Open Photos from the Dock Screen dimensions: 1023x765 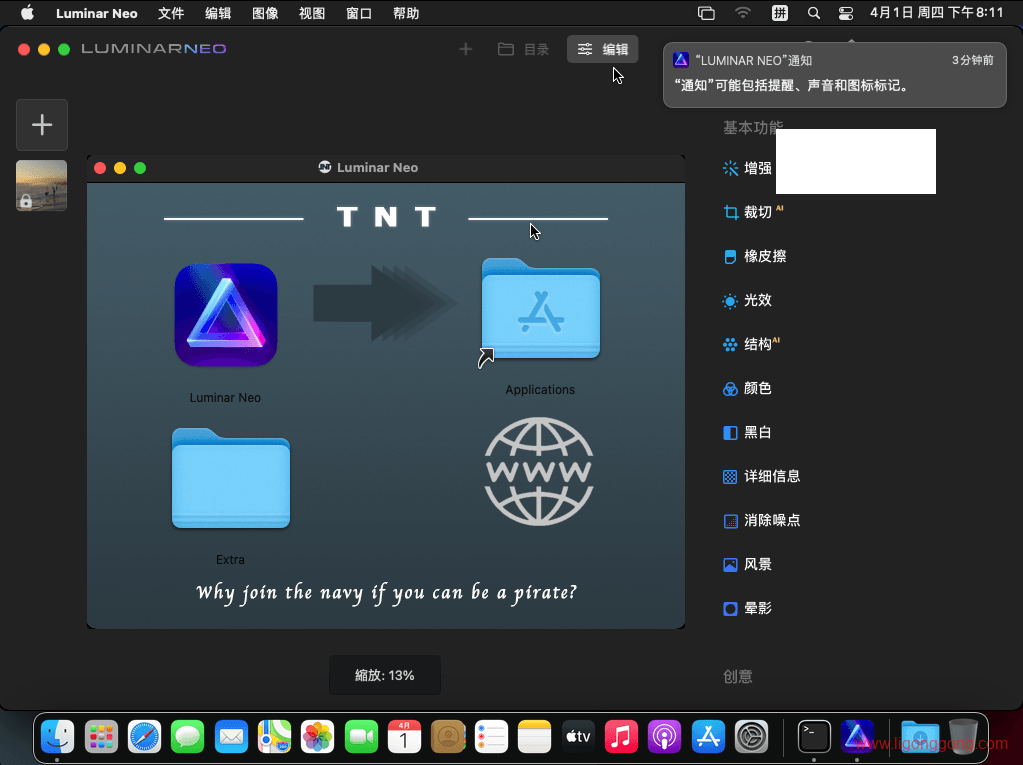tap(318, 737)
